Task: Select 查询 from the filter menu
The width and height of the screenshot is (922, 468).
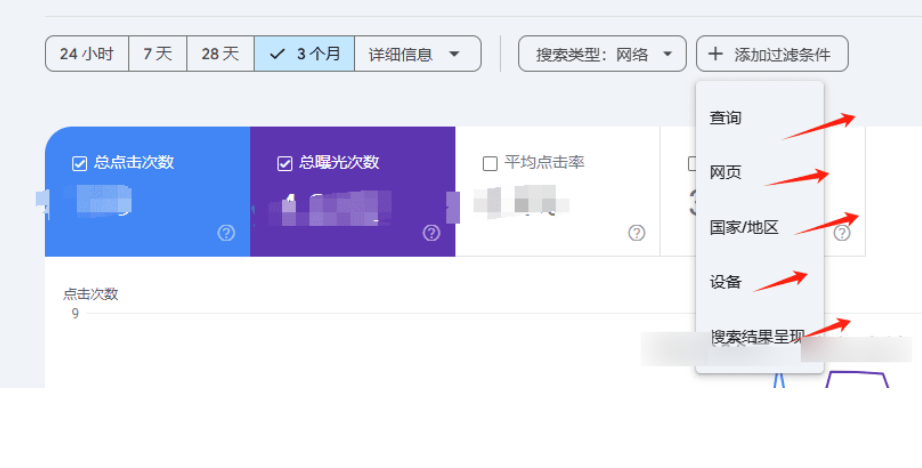Action: click(726, 118)
